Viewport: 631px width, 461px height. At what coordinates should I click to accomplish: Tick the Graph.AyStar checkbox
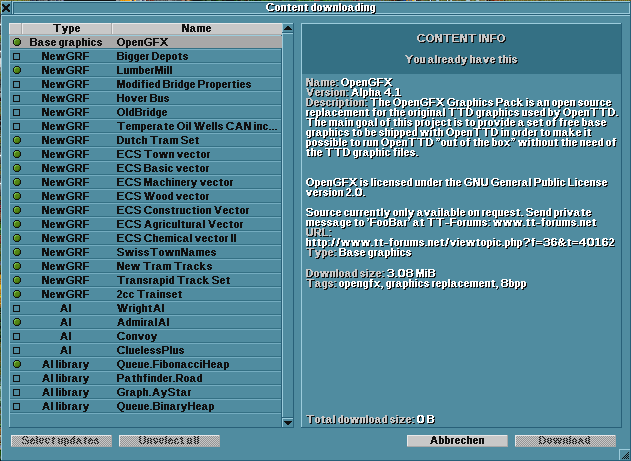coord(16,393)
